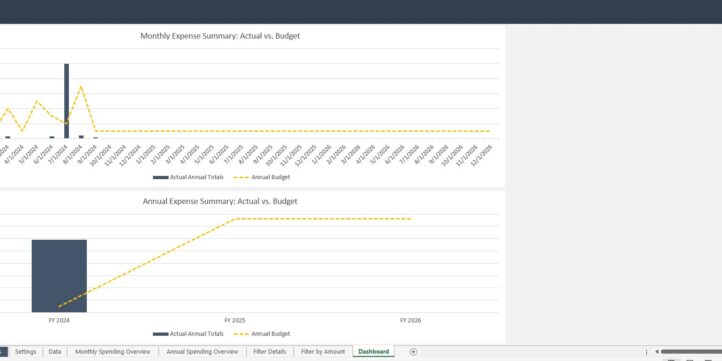
Task: Open the Data sheet tab
Action: [55, 352]
